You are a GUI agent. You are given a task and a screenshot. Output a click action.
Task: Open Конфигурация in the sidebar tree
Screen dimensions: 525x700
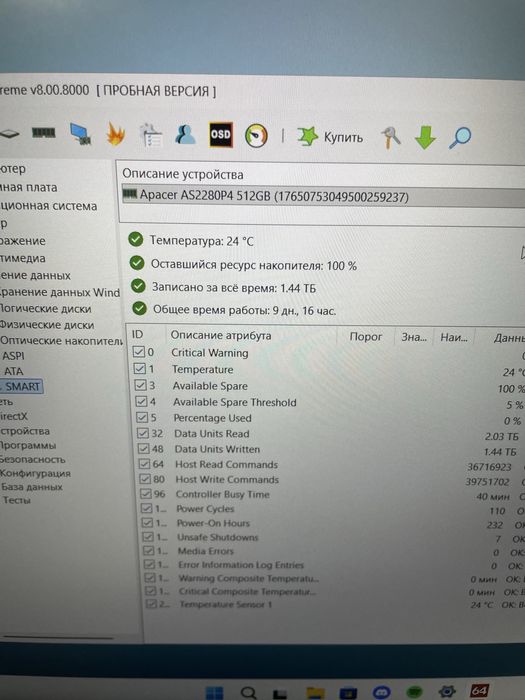35,473
